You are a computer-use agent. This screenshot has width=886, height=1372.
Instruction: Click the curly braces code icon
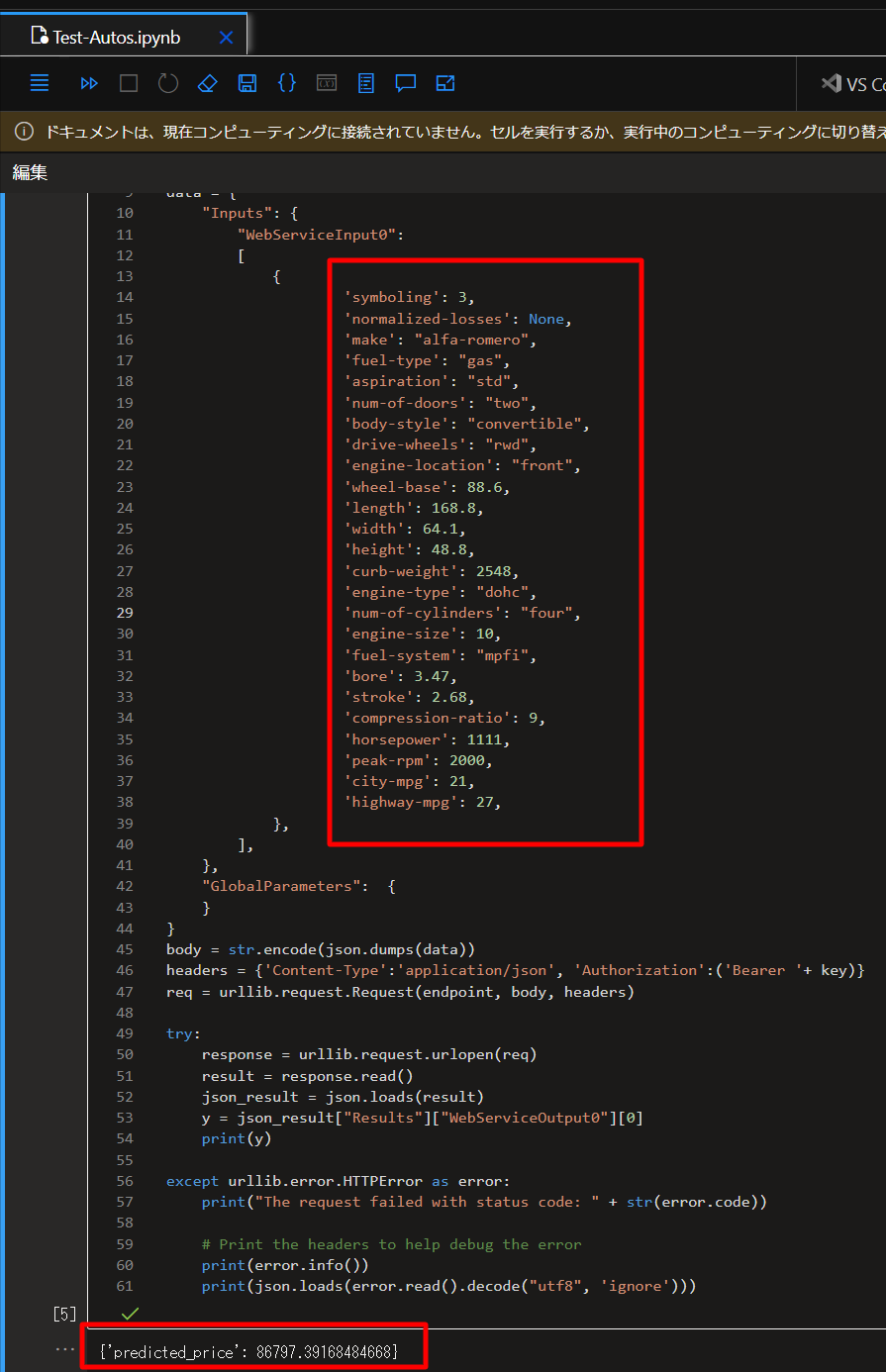click(287, 83)
